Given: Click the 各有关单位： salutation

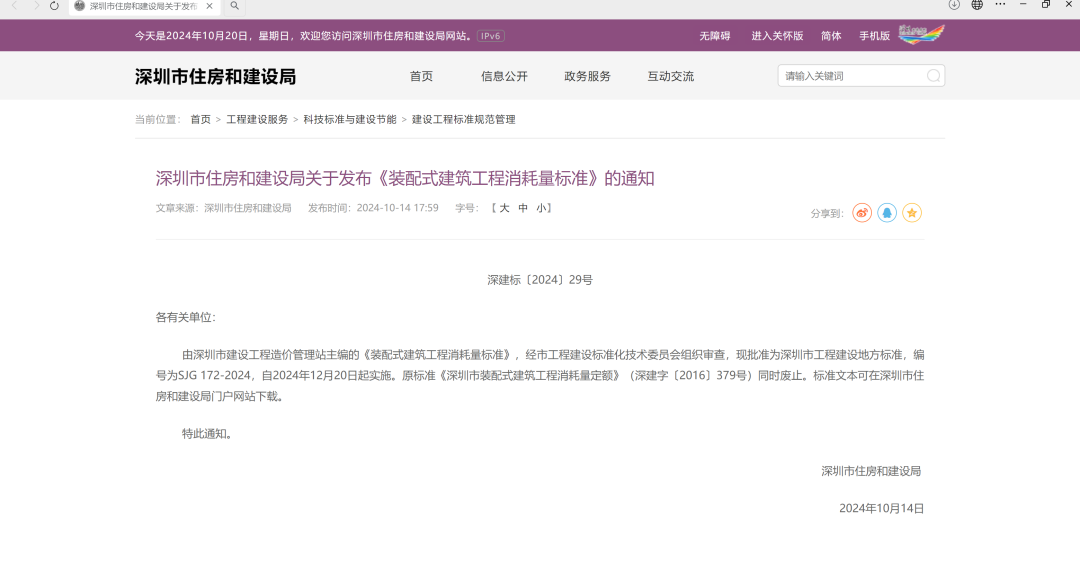Looking at the screenshot, I should tap(186, 318).
